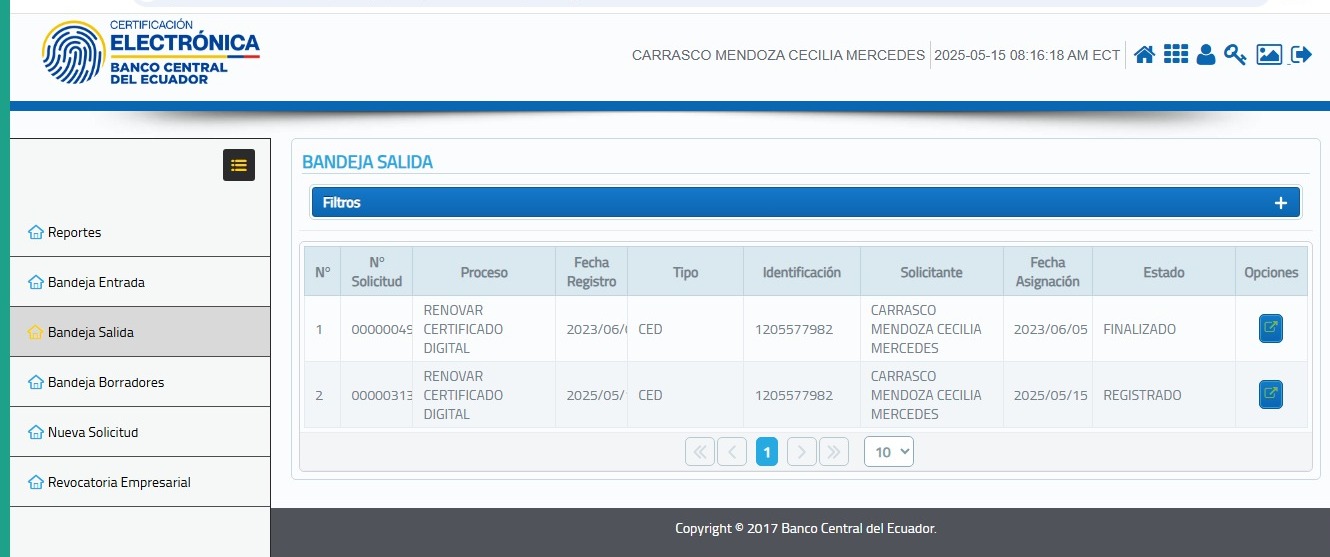Open options for the FINALIZADO request row

click(x=1270, y=329)
